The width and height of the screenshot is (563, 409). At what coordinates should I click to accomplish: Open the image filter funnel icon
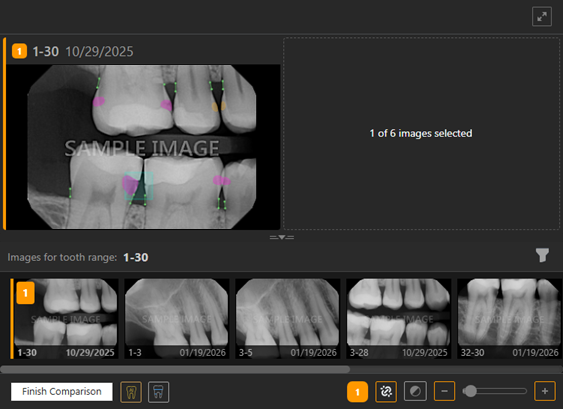(x=542, y=255)
